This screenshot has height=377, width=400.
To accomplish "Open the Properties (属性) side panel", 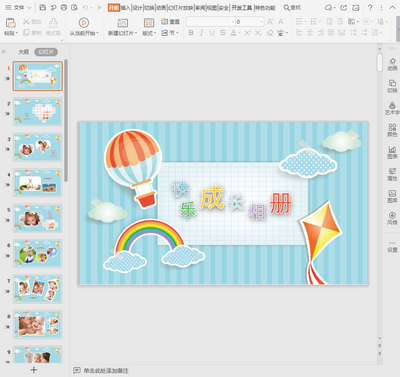I will 392,174.
